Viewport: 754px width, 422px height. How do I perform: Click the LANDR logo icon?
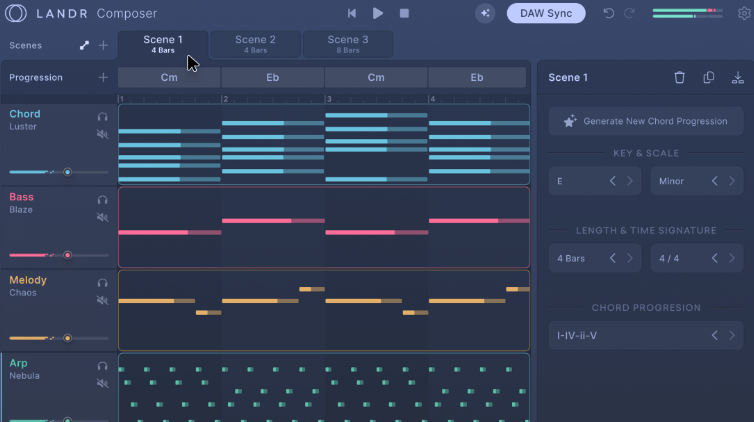tap(16, 13)
